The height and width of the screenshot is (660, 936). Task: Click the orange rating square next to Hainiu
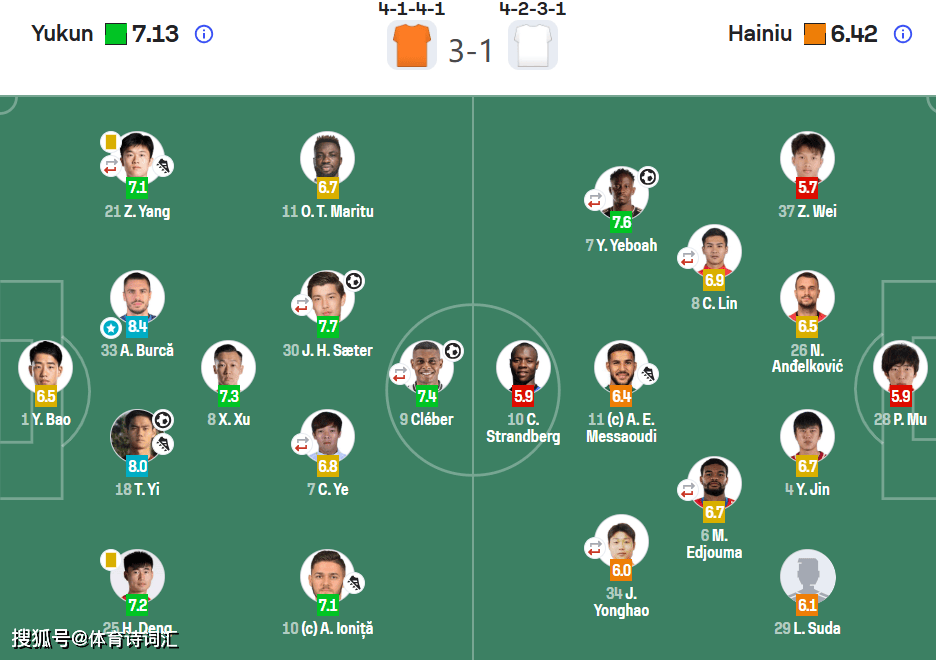point(814,34)
